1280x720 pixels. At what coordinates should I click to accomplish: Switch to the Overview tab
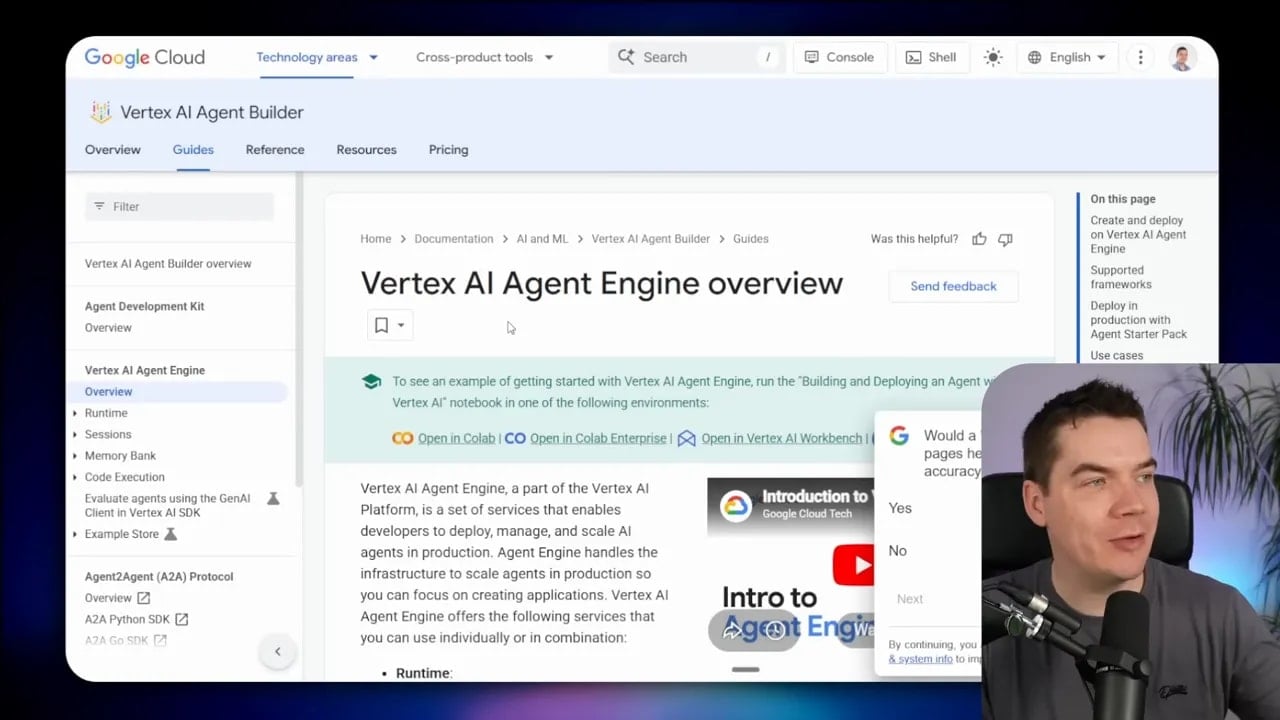click(x=113, y=150)
